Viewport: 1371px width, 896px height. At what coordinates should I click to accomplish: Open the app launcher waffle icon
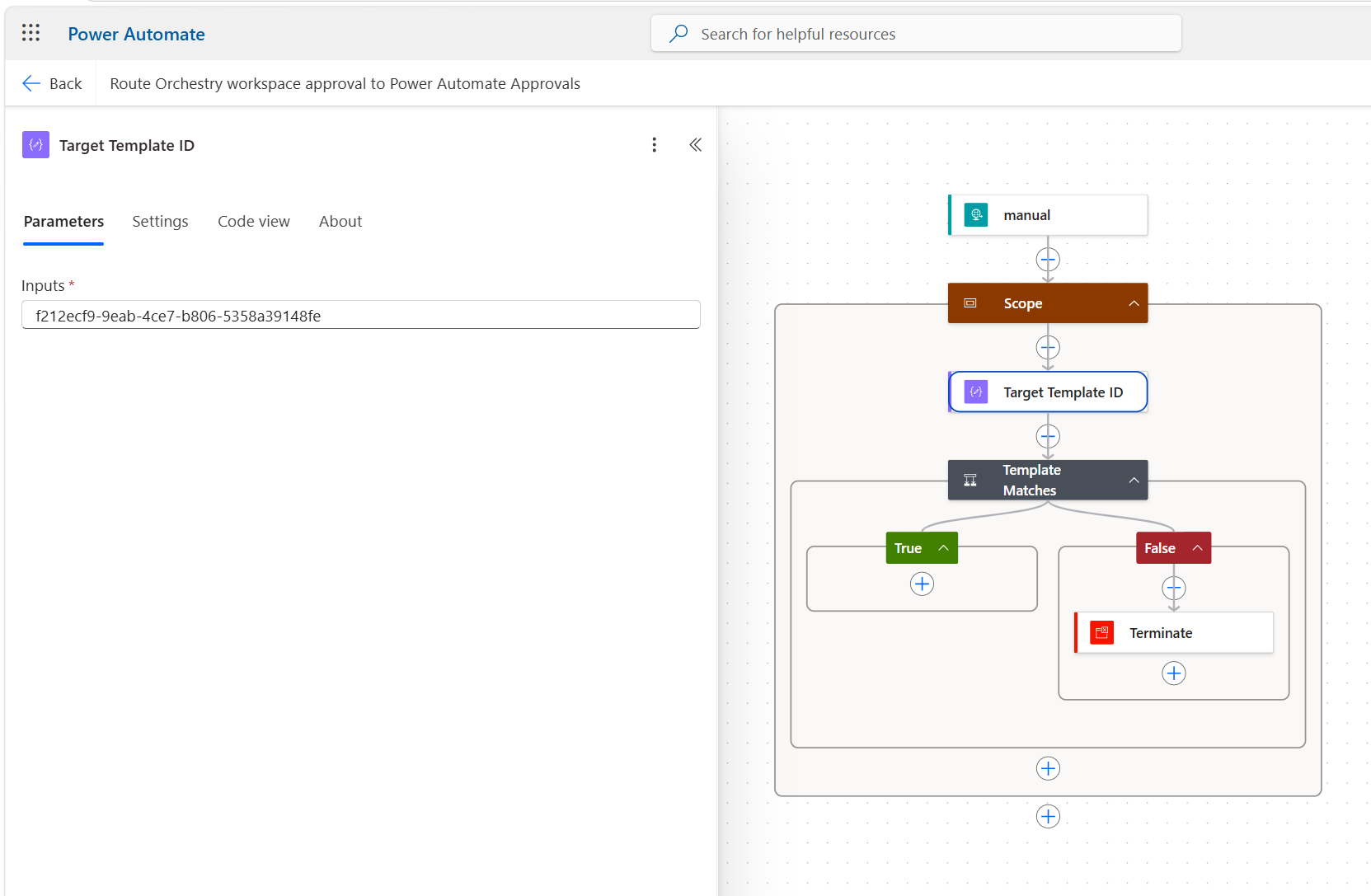31,33
